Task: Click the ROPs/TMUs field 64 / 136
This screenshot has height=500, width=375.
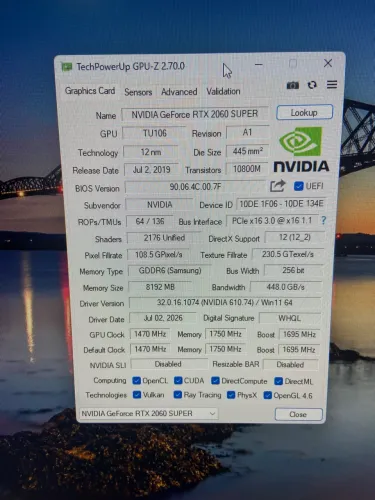Action: tap(150, 221)
